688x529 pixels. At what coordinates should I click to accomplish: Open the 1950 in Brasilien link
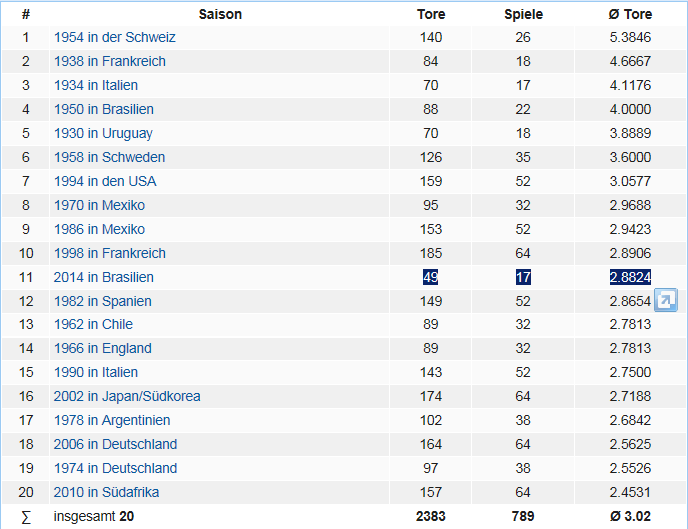pyautogui.click(x=104, y=109)
